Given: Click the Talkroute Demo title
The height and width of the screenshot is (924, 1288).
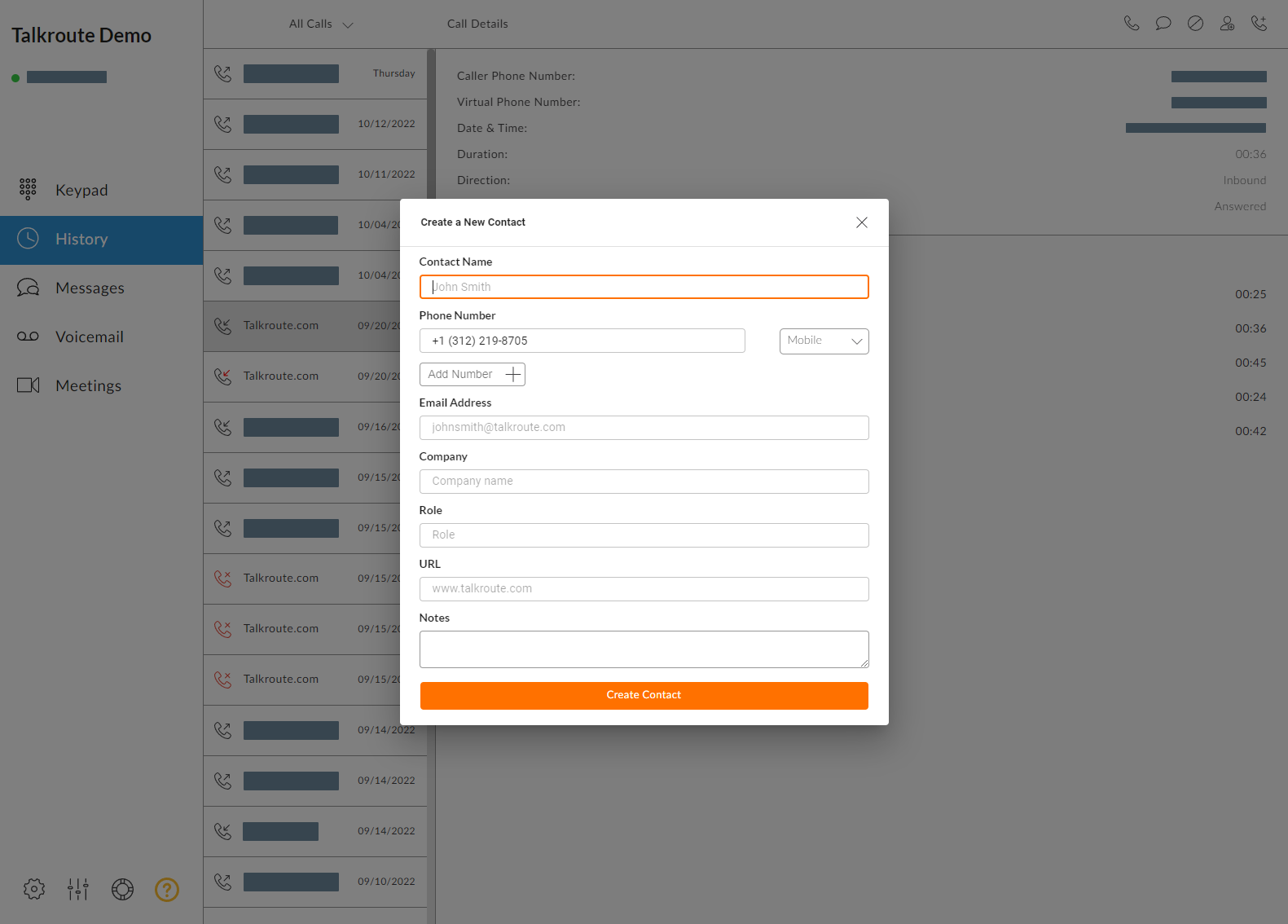Looking at the screenshot, I should pyautogui.click(x=81, y=36).
